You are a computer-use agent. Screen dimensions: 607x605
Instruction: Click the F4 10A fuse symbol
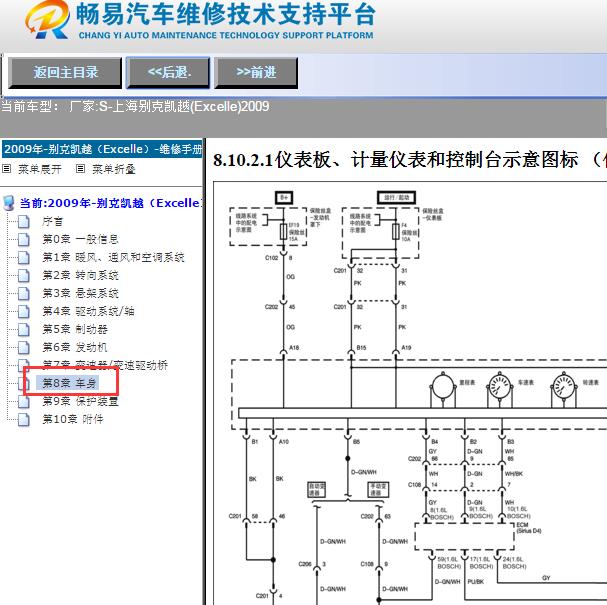pyautogui.click(x=396, y=231)
